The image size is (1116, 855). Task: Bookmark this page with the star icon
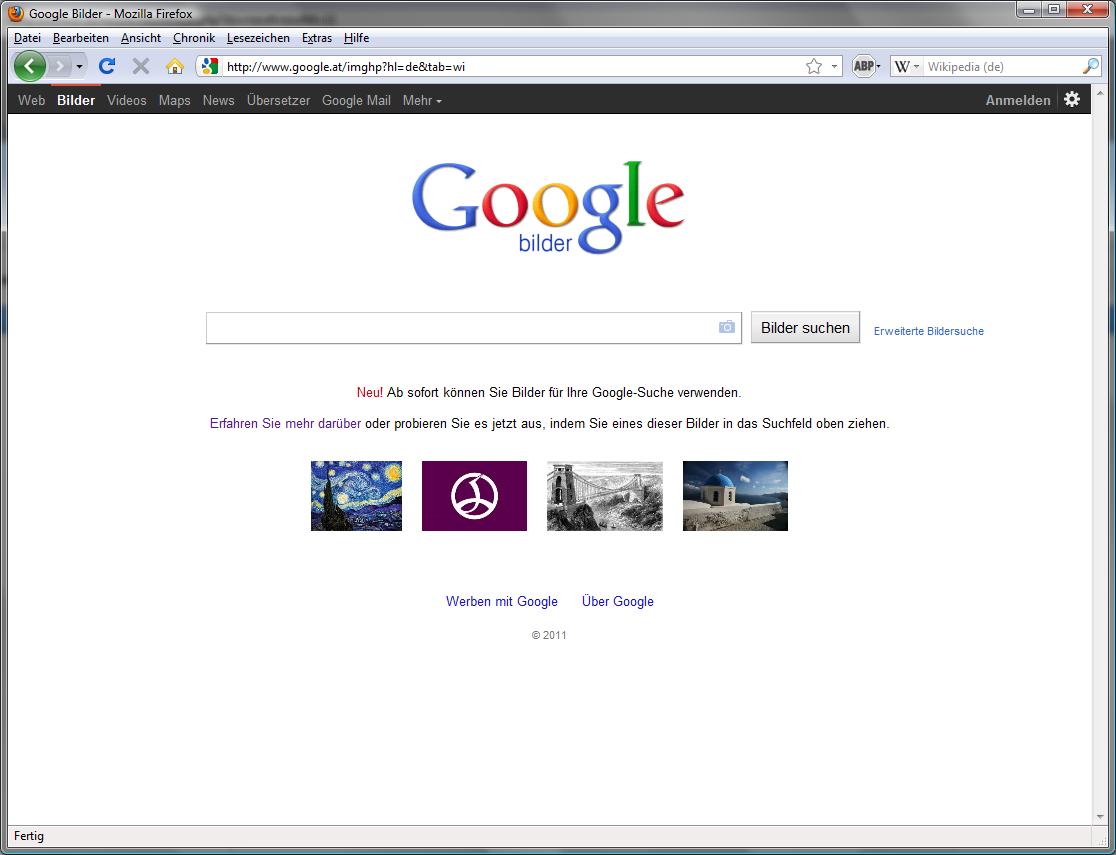[814, 66]
